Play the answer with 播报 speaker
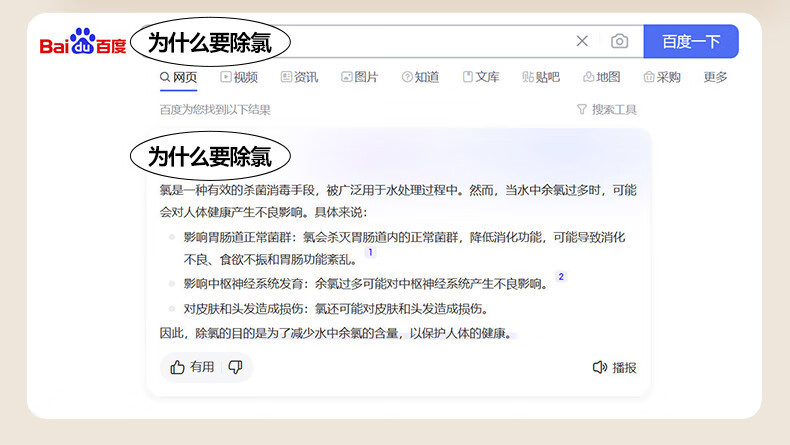790x445 pixels. pyautogui.click(x=614, y=367)
